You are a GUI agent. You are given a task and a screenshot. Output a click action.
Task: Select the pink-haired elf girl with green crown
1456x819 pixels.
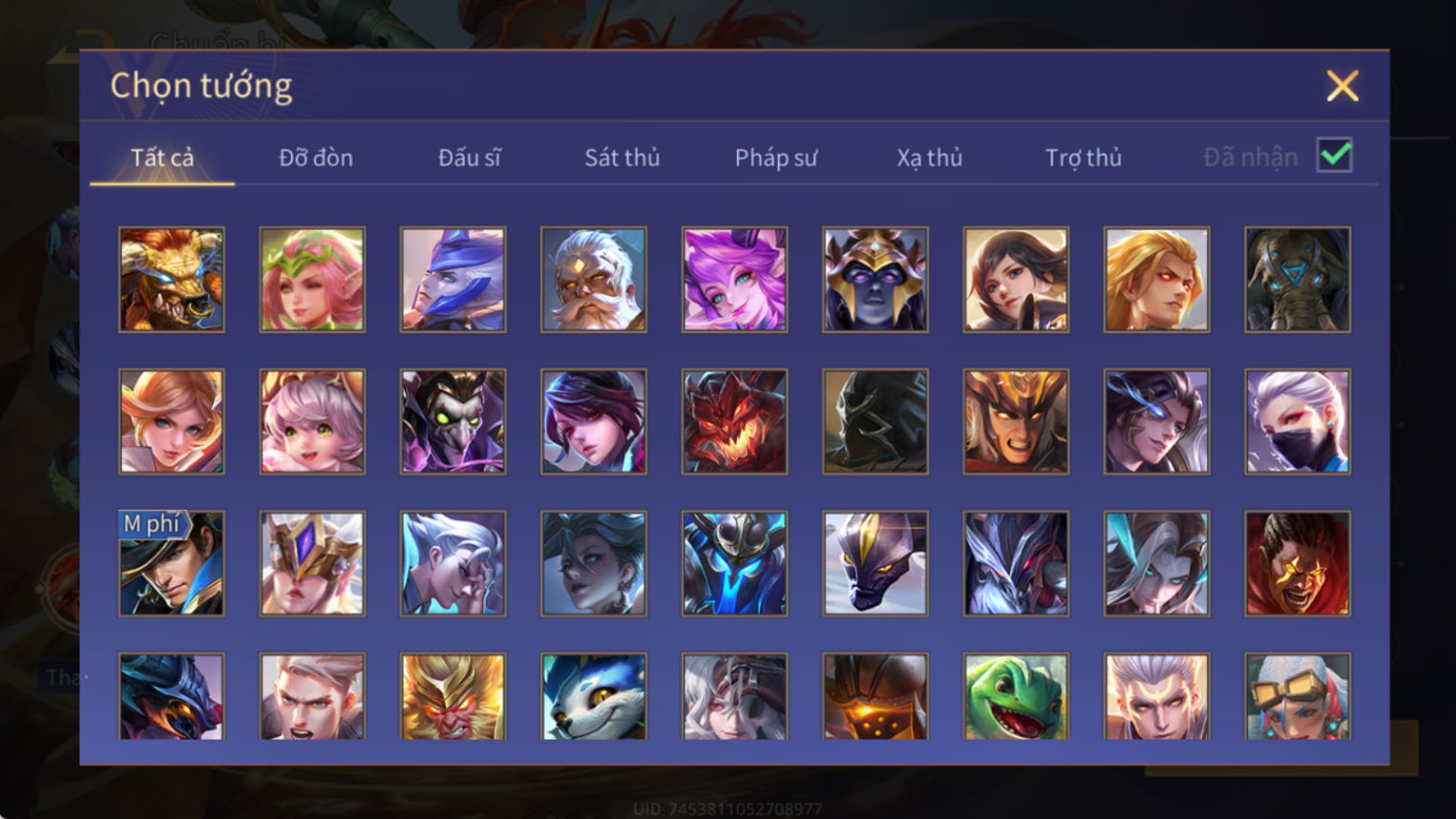(x=312, y=280)
